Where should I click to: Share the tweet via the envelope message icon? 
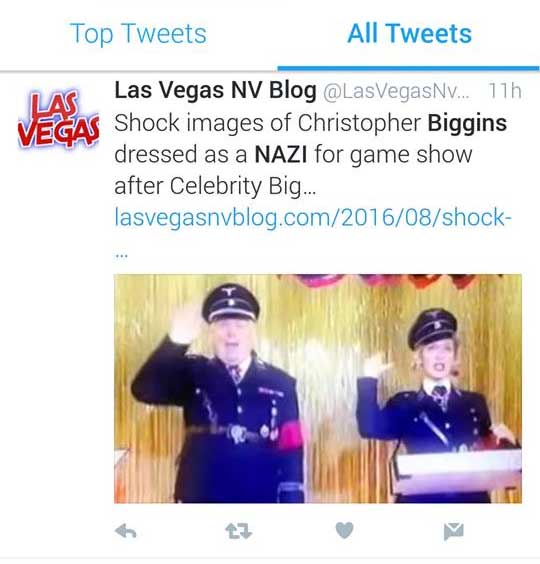454,531
